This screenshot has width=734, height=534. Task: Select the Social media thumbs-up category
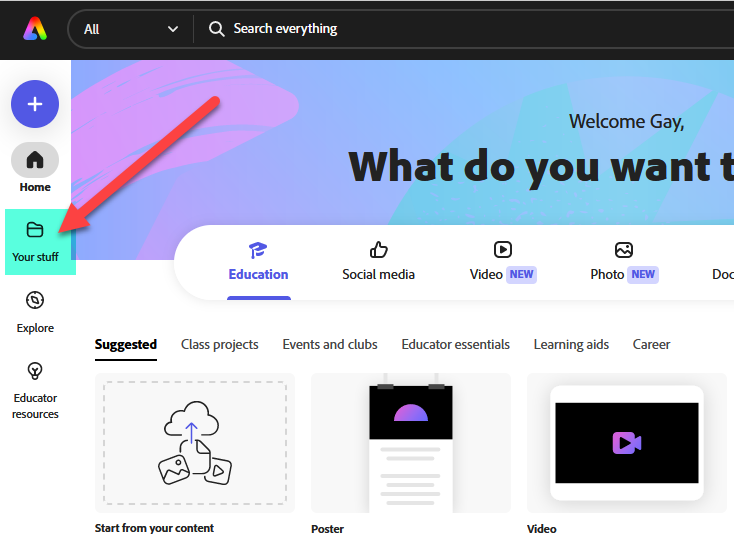pos(378,250)
